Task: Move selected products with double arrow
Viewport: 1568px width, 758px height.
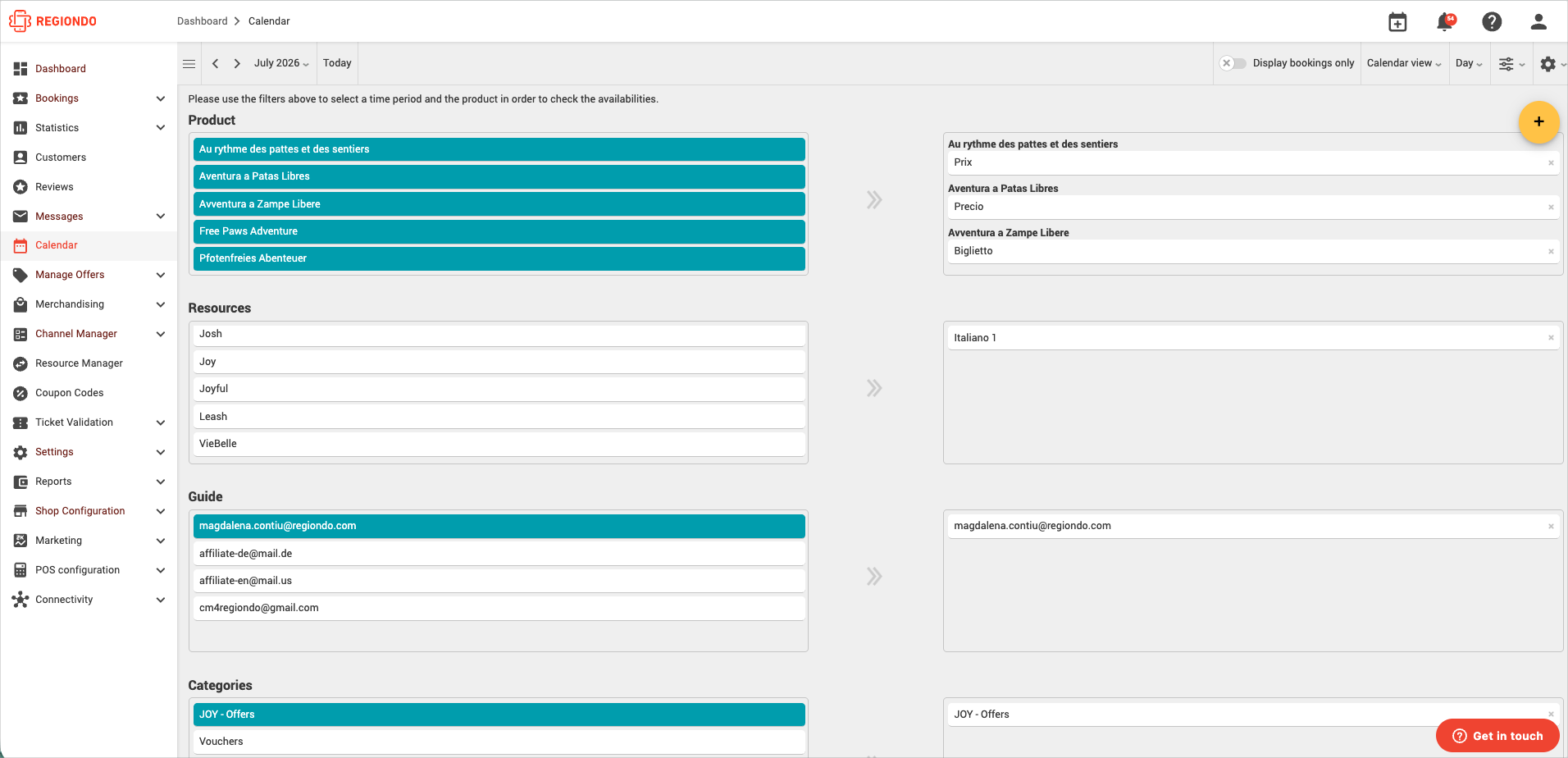Action: click(x=874, y=200)
